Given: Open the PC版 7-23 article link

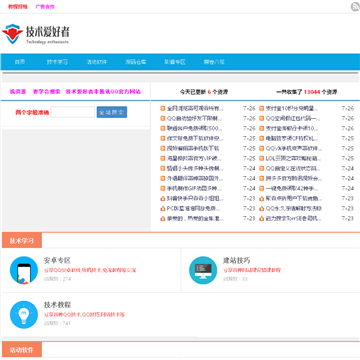Looking at the screenshot, I should [x=194, y=208].
